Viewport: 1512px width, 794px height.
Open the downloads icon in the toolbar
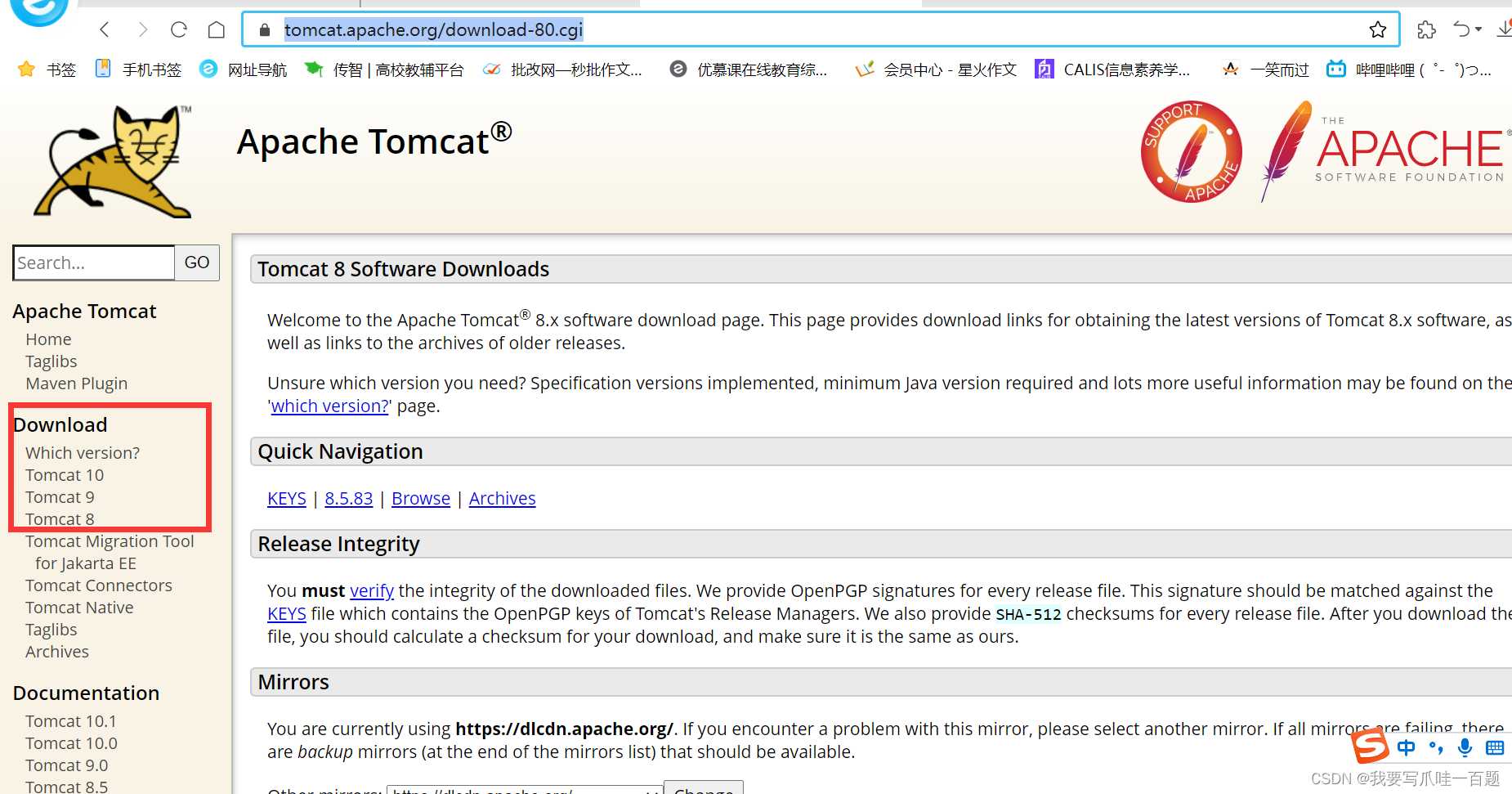[1505, 30]
